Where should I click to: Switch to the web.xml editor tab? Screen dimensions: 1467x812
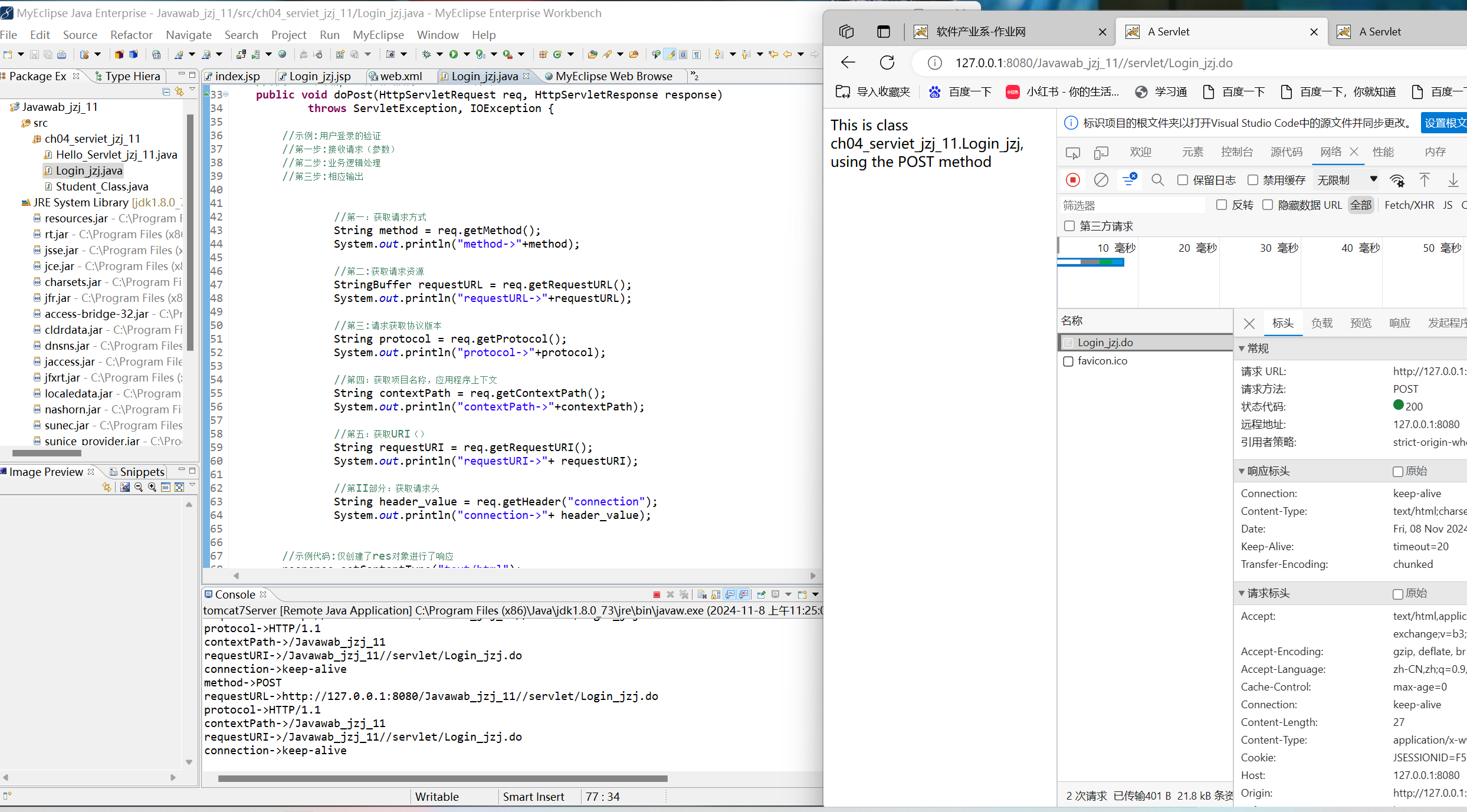[x=395, y=76]
